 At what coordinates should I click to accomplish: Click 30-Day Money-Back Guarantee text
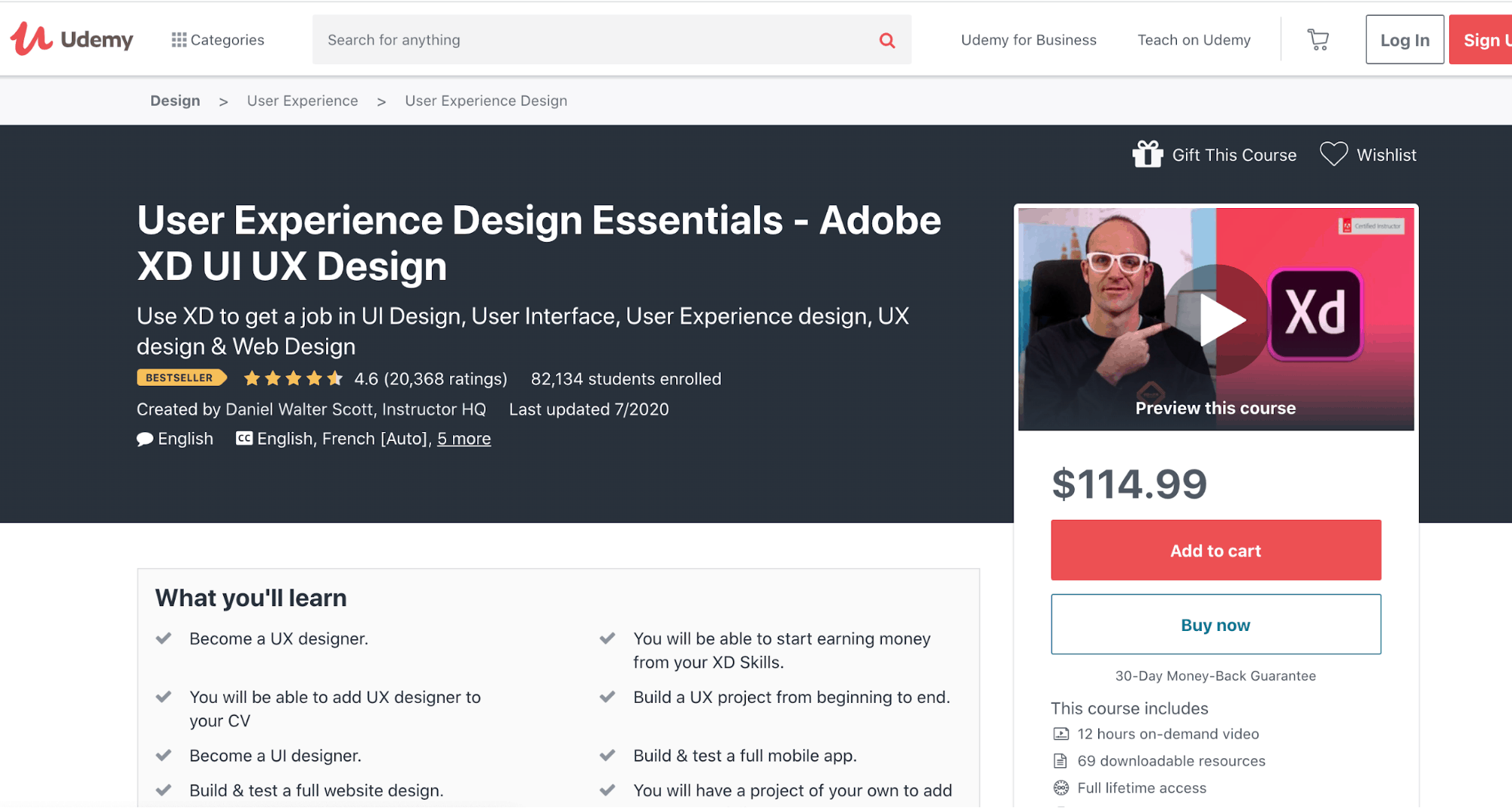coord(1215,676)
